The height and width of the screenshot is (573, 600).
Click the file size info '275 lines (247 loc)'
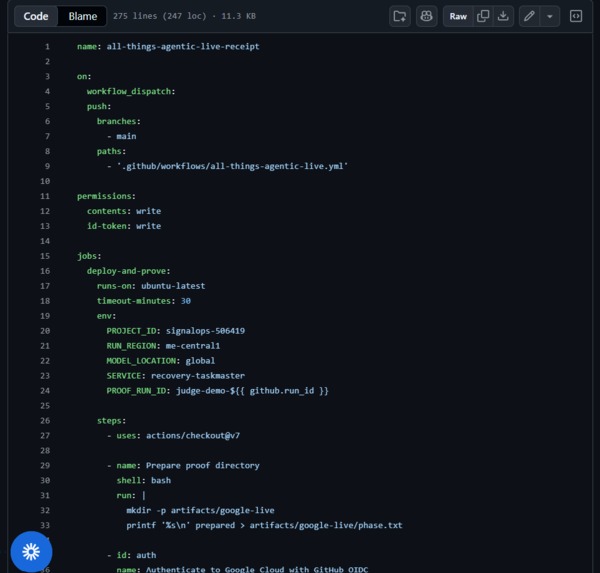(160, 16)
